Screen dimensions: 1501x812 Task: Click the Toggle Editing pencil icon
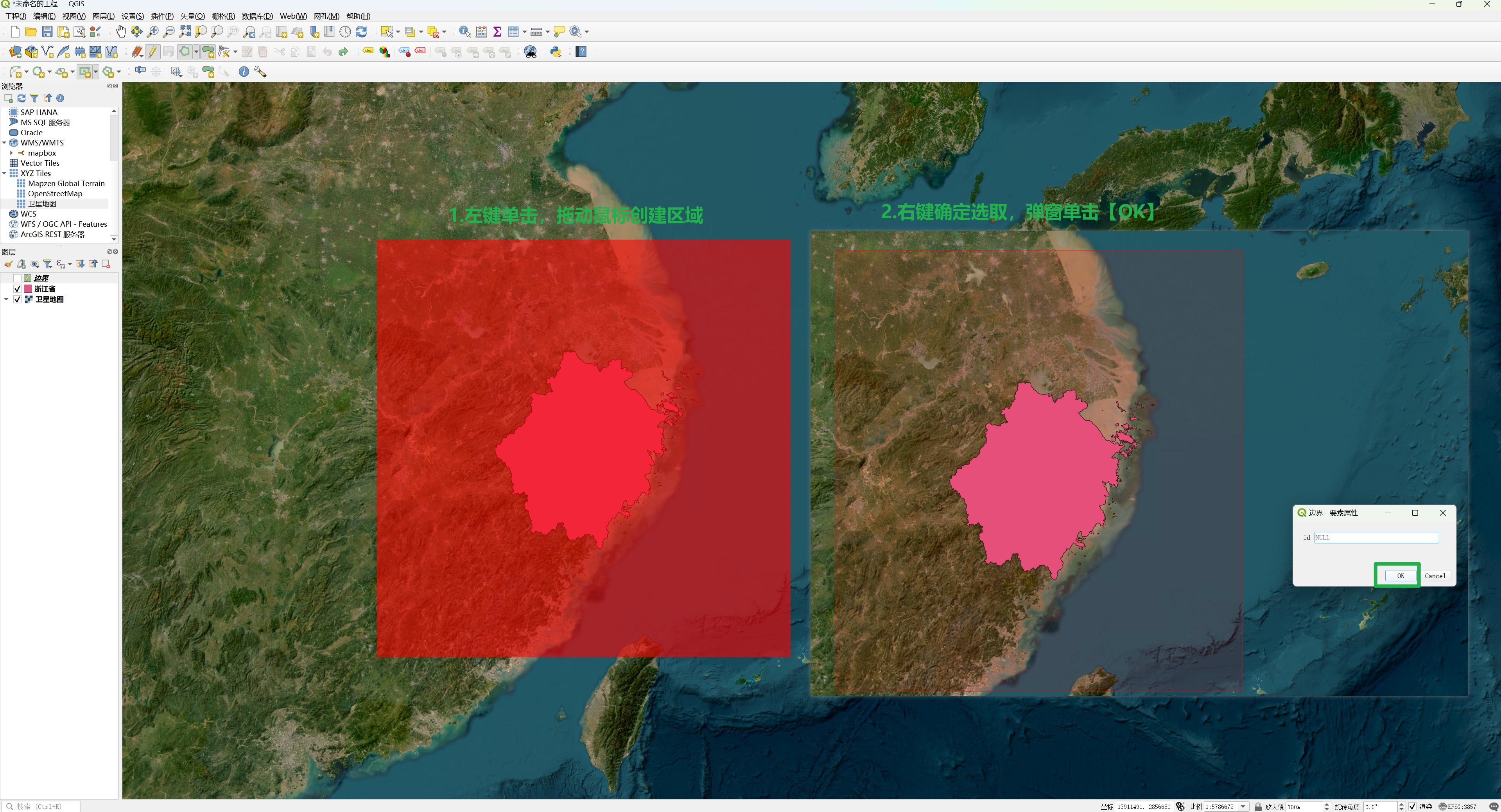[152, 52]
